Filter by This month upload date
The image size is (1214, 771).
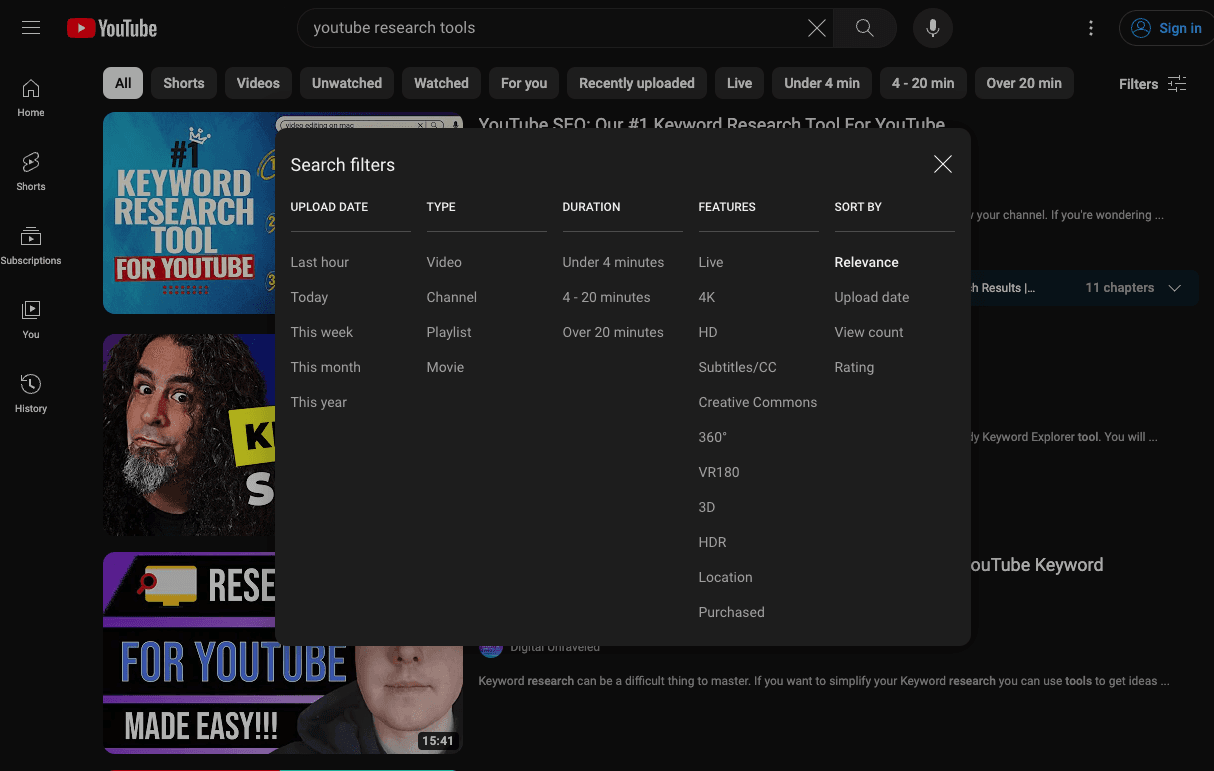click(x=326, y=367)
